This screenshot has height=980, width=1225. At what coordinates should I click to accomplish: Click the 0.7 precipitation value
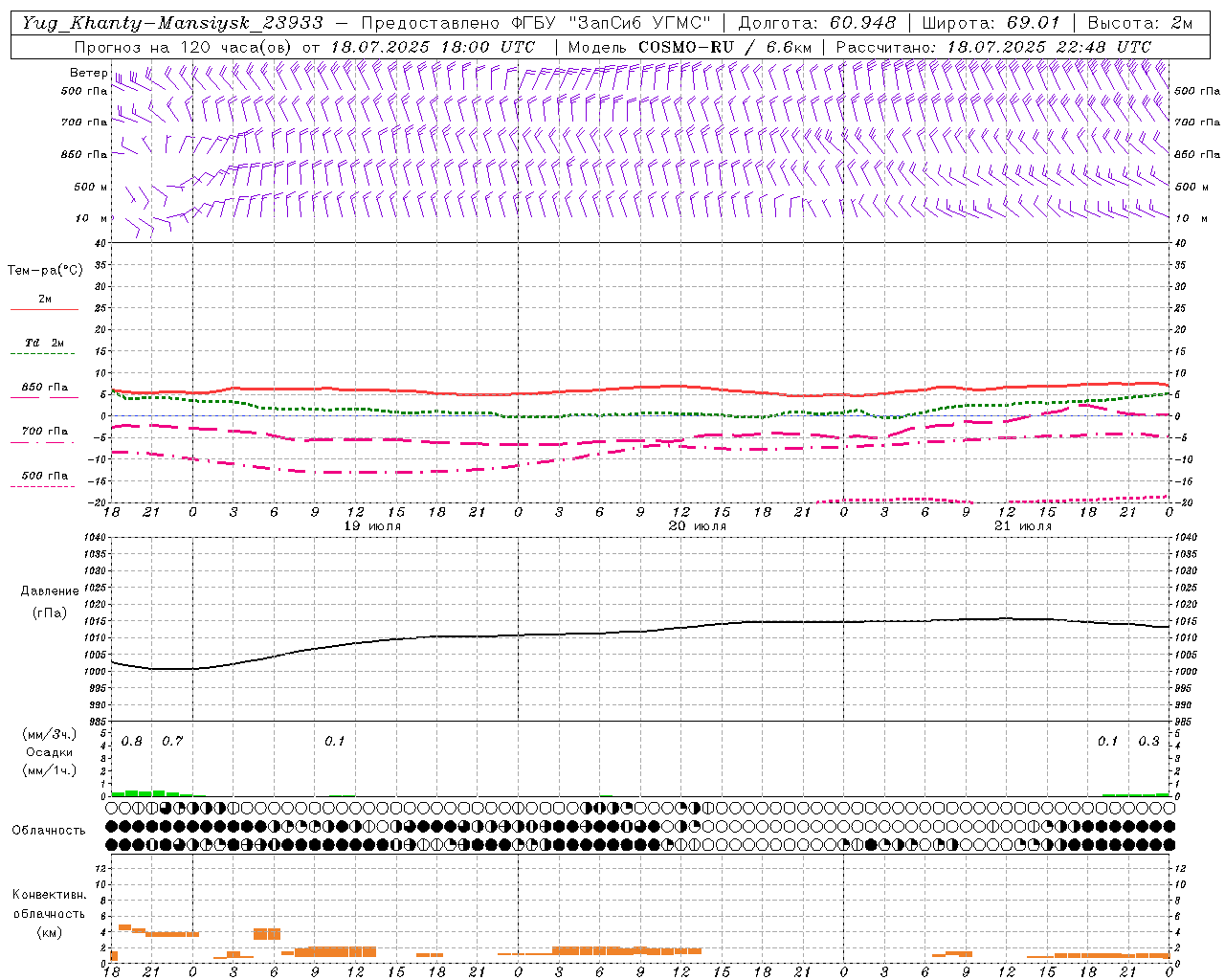pos(172,742)
